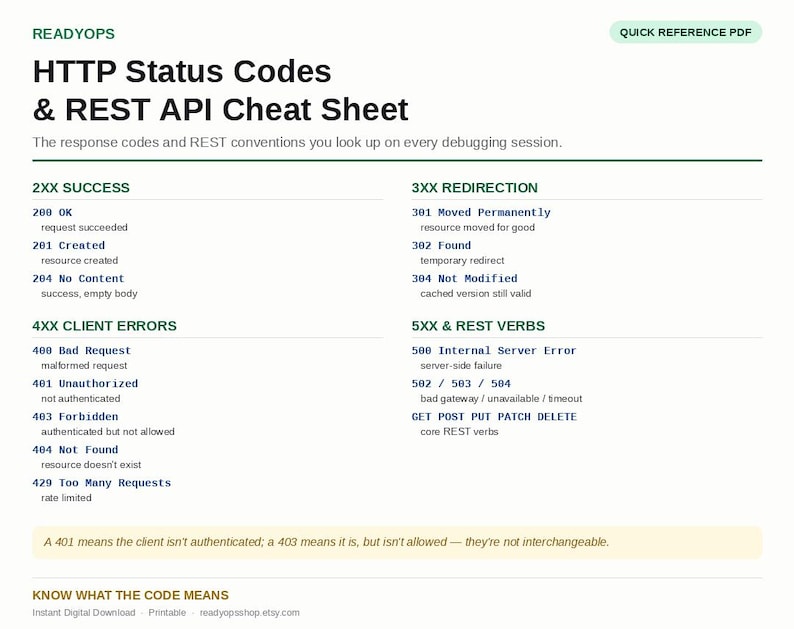Click the KNOW WHAT THE CODE MEANS tagline

pyautogui.click(x=130, y=595)
